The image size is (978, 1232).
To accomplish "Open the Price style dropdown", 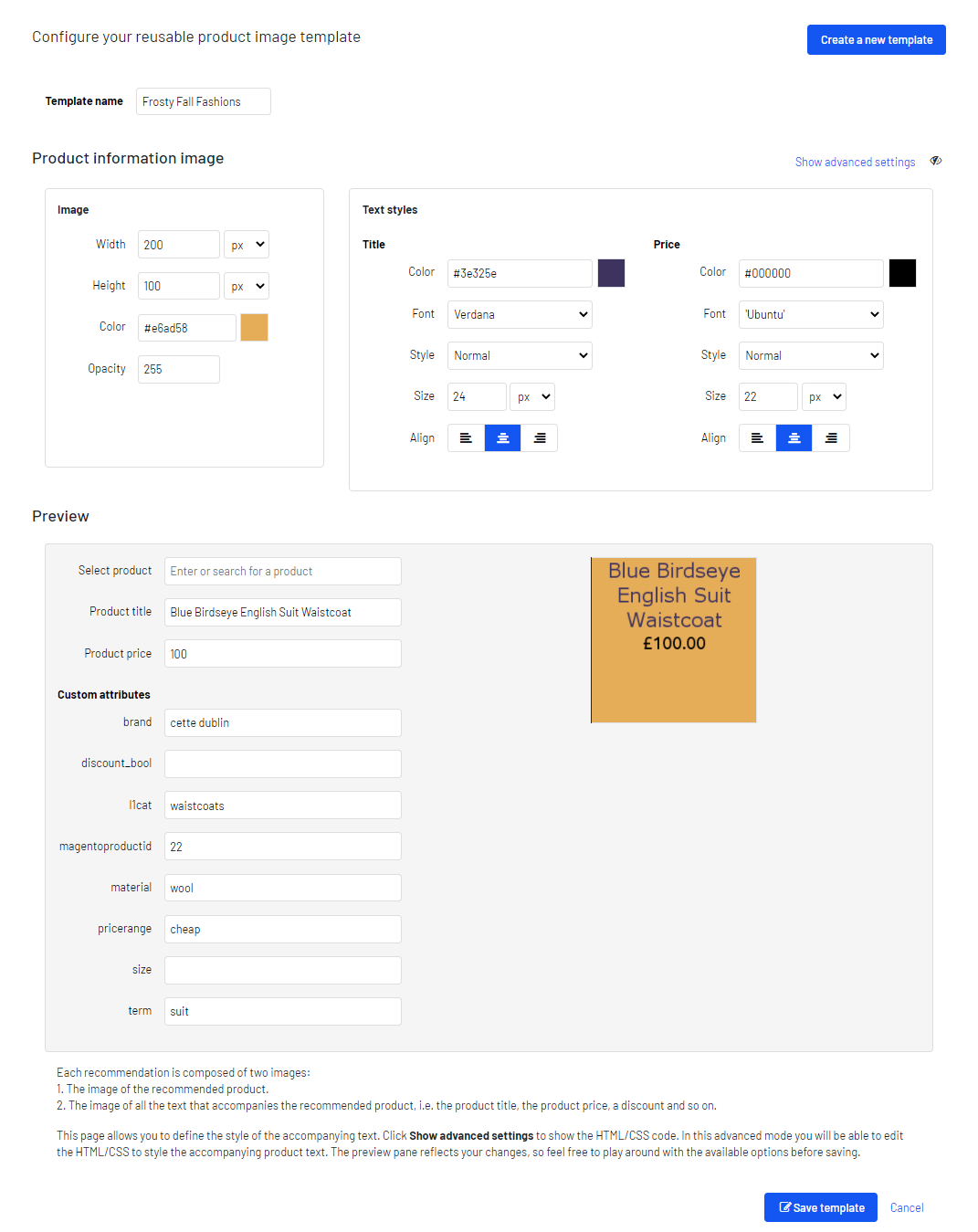I will [x=811, y=355].
